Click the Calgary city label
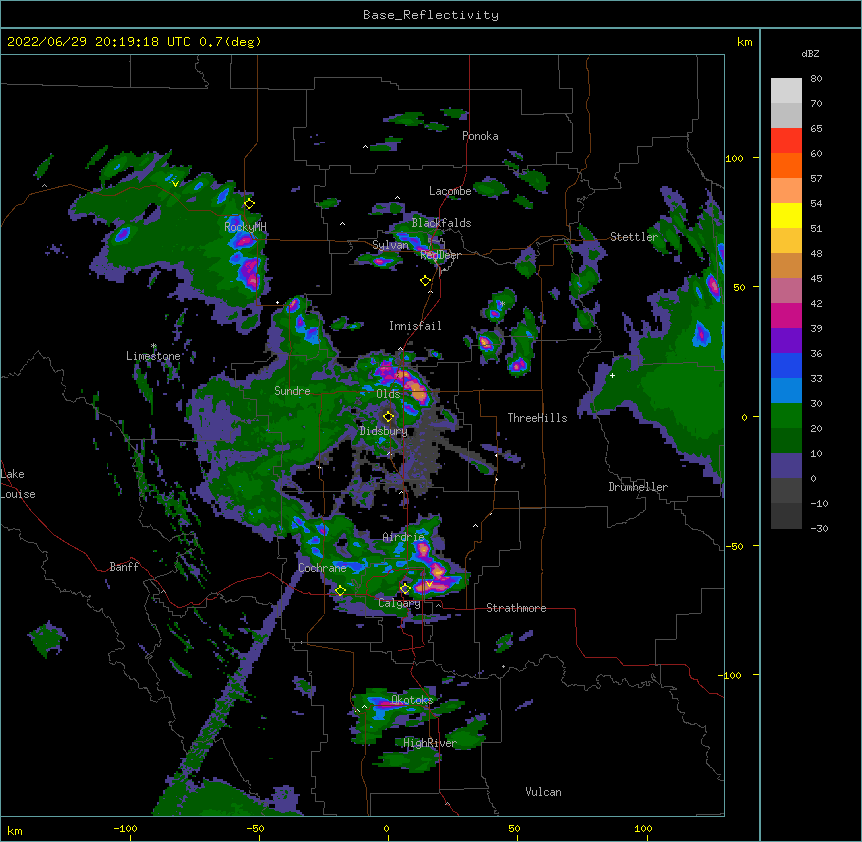The height and width of the screenshot is (842, 862). (399, 603)
